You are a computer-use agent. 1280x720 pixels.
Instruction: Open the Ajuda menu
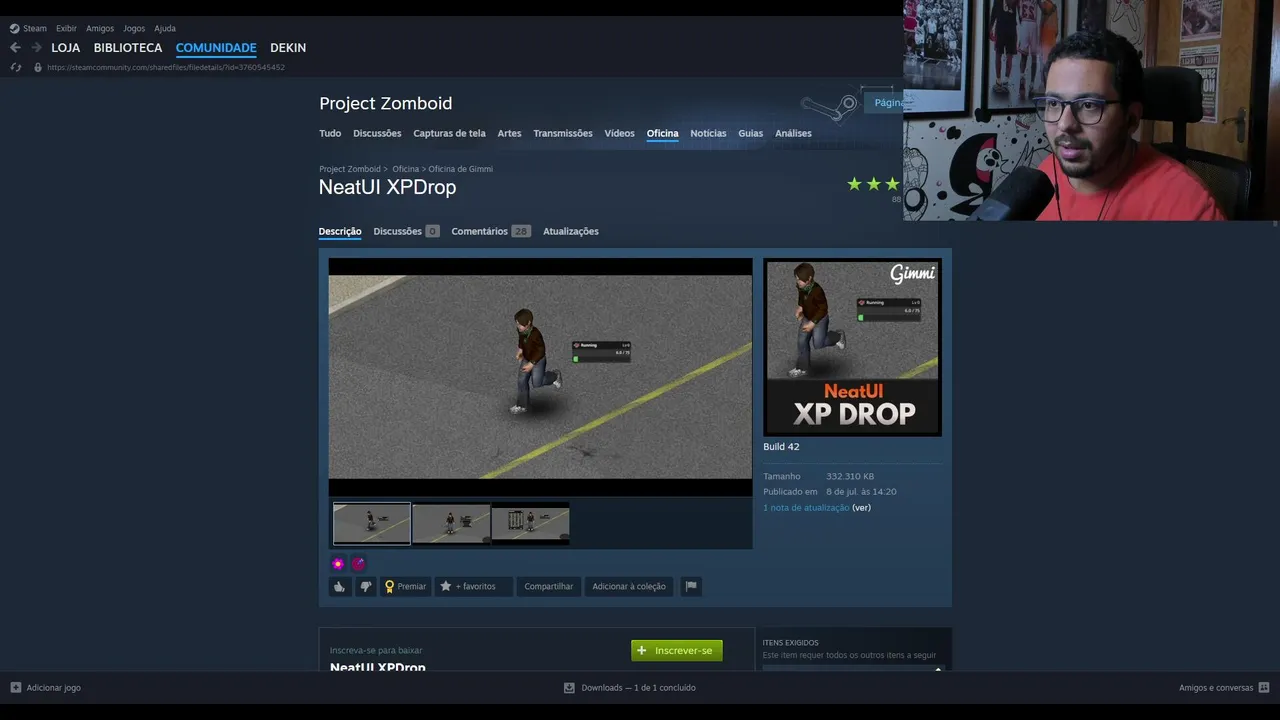[165, 28]
